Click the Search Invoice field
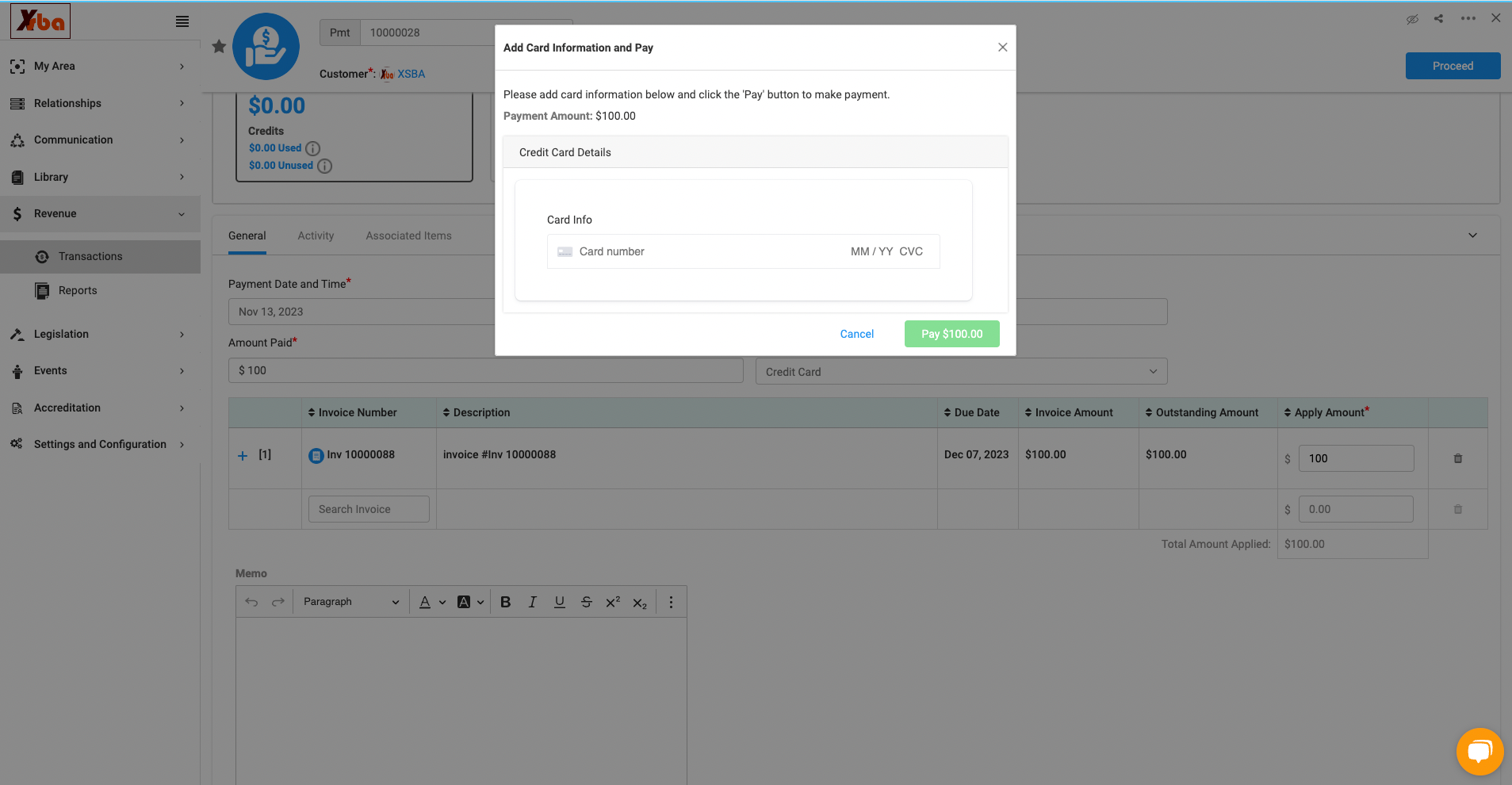 click(369, 509)
